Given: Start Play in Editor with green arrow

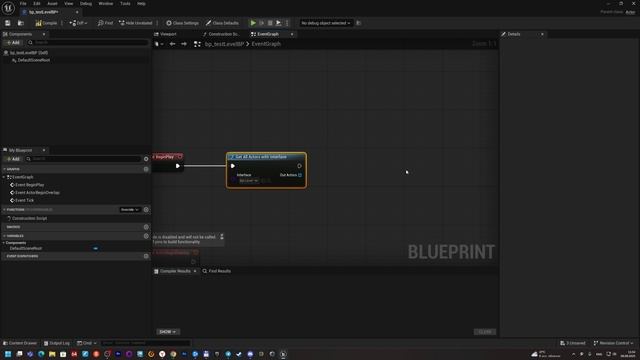Looking at the screenshot, I should pyautogui.click(x=253, y=23).
